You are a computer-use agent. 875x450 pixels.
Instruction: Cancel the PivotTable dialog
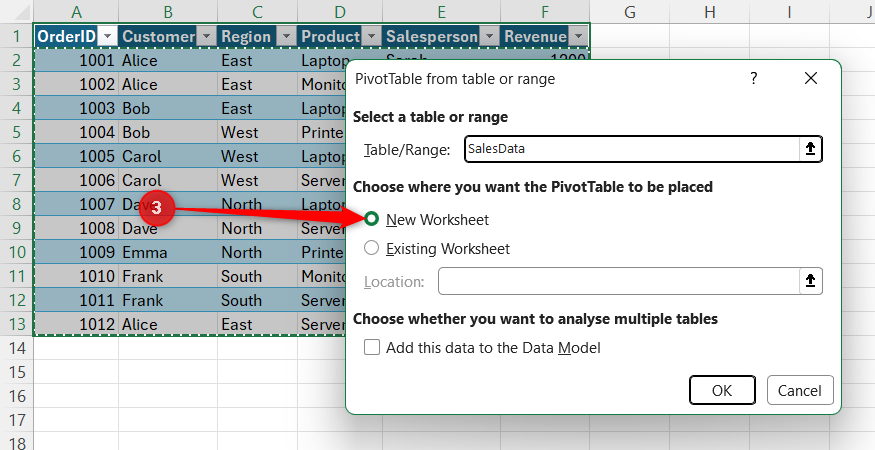click(800, 390)
